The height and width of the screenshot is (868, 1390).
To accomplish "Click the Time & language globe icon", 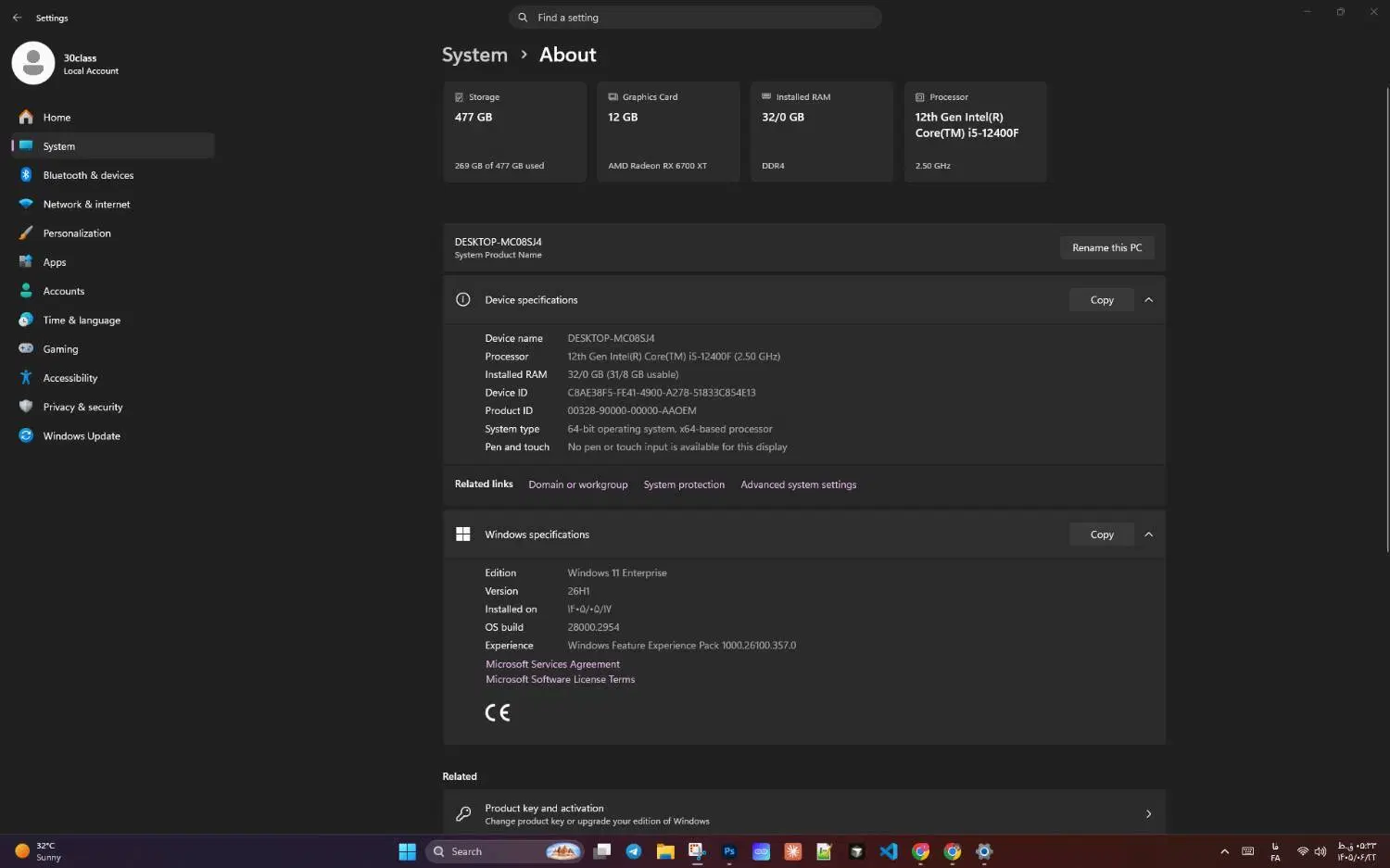I will [26, 320].
